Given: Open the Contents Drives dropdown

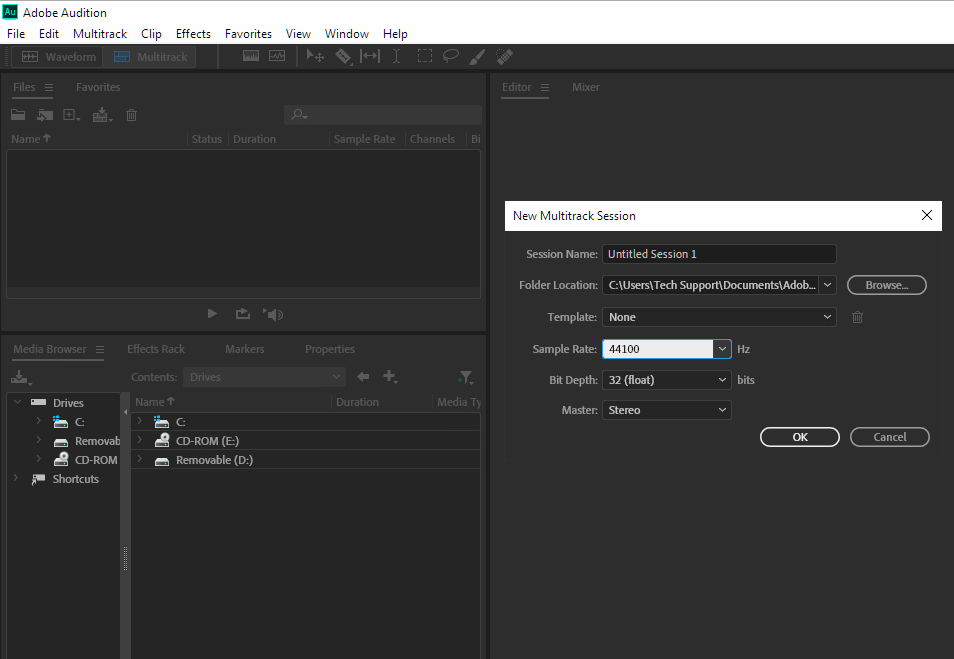Looking at the screenshot, I should point(264,377).
